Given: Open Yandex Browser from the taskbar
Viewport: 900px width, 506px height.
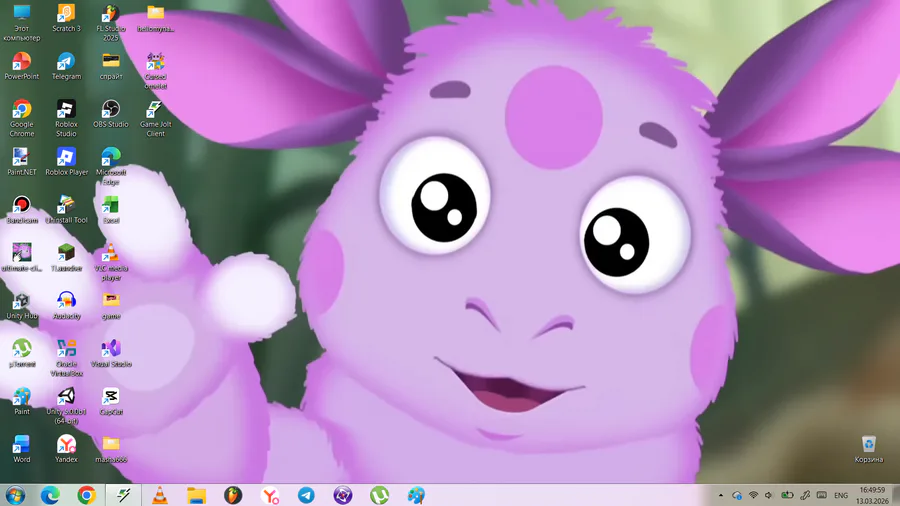Looking at the screenshot, I should tap(270, 495).
